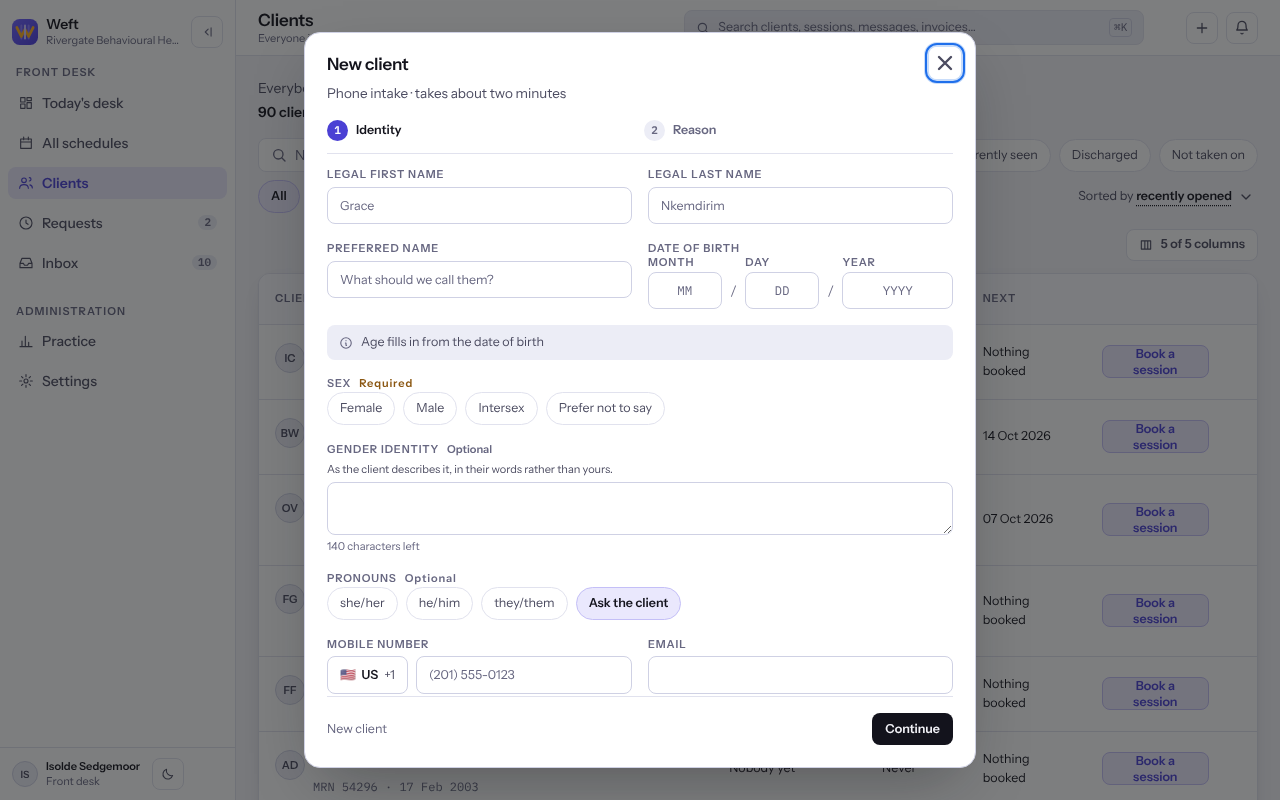The image size is (1280, 800).
Task: Click the plus icon in the top bar
Action: [x=1202, y=28]
